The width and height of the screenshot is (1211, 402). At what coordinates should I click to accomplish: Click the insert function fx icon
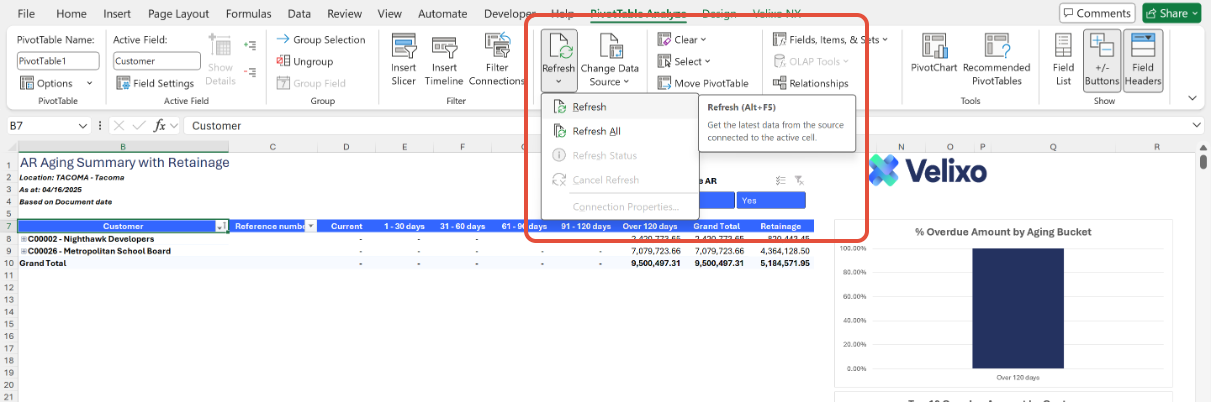(159, 125)
